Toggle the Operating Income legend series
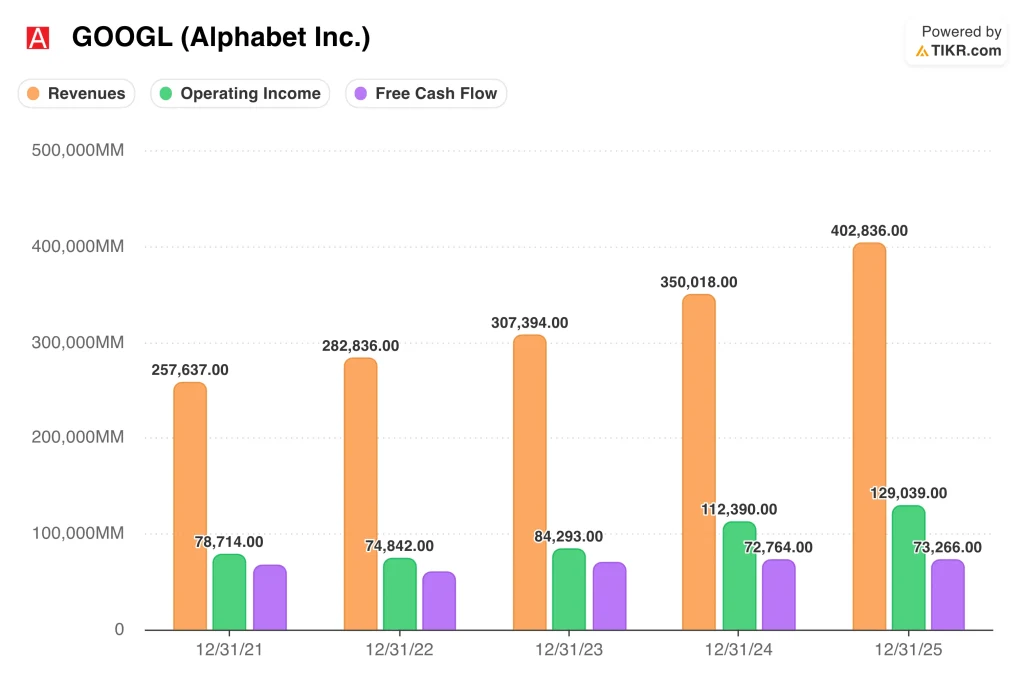The width and height of the screenshot is (1024, 683). [x=240, y=94]
